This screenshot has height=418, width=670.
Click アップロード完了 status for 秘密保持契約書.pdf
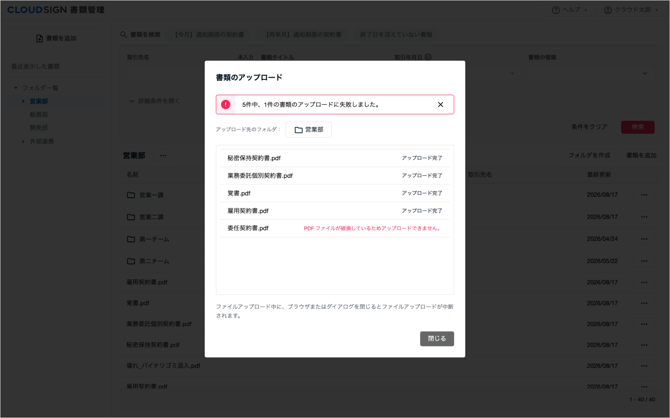pos(422,158)
